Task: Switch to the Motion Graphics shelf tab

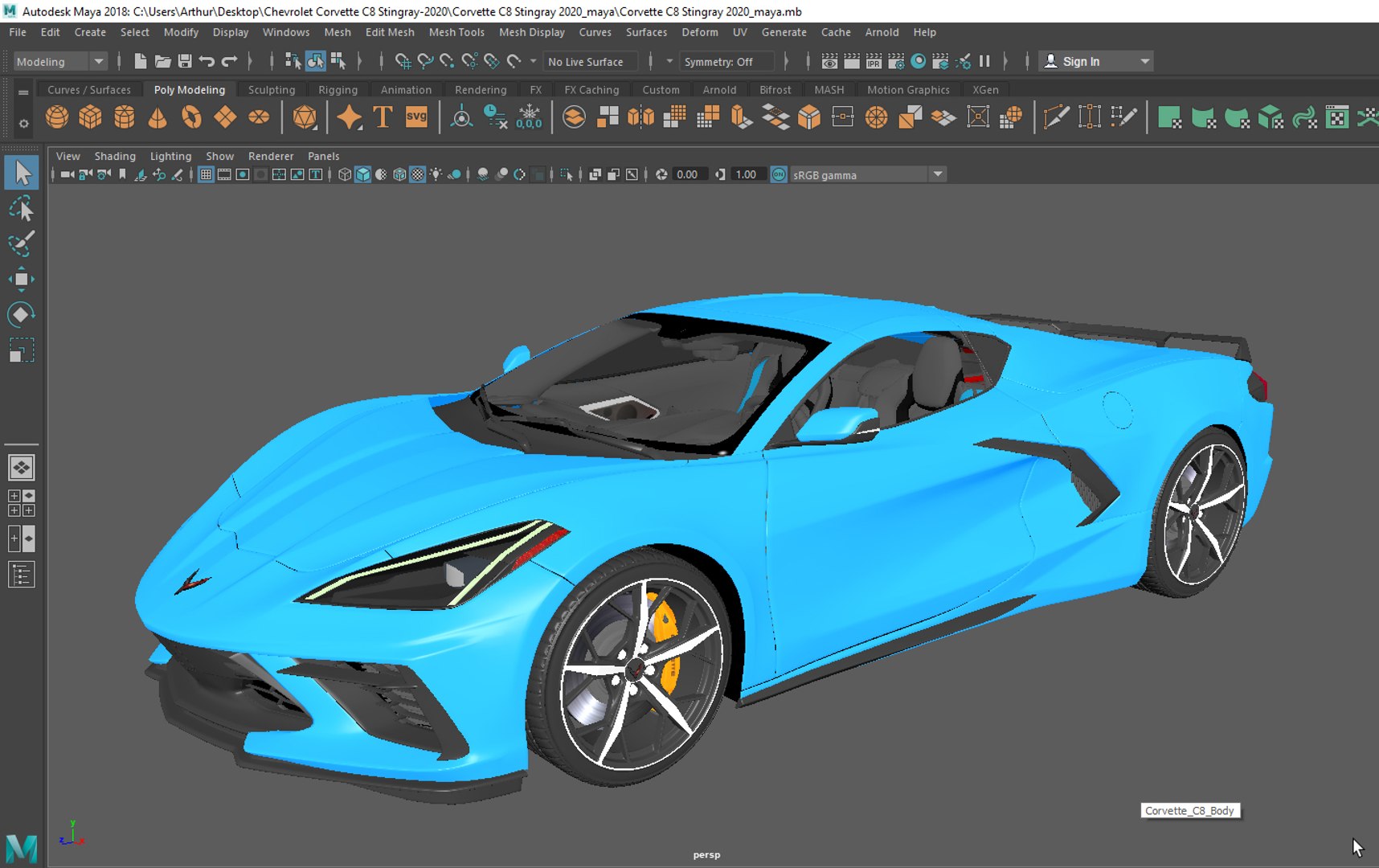Action: [x=908, y=90]
